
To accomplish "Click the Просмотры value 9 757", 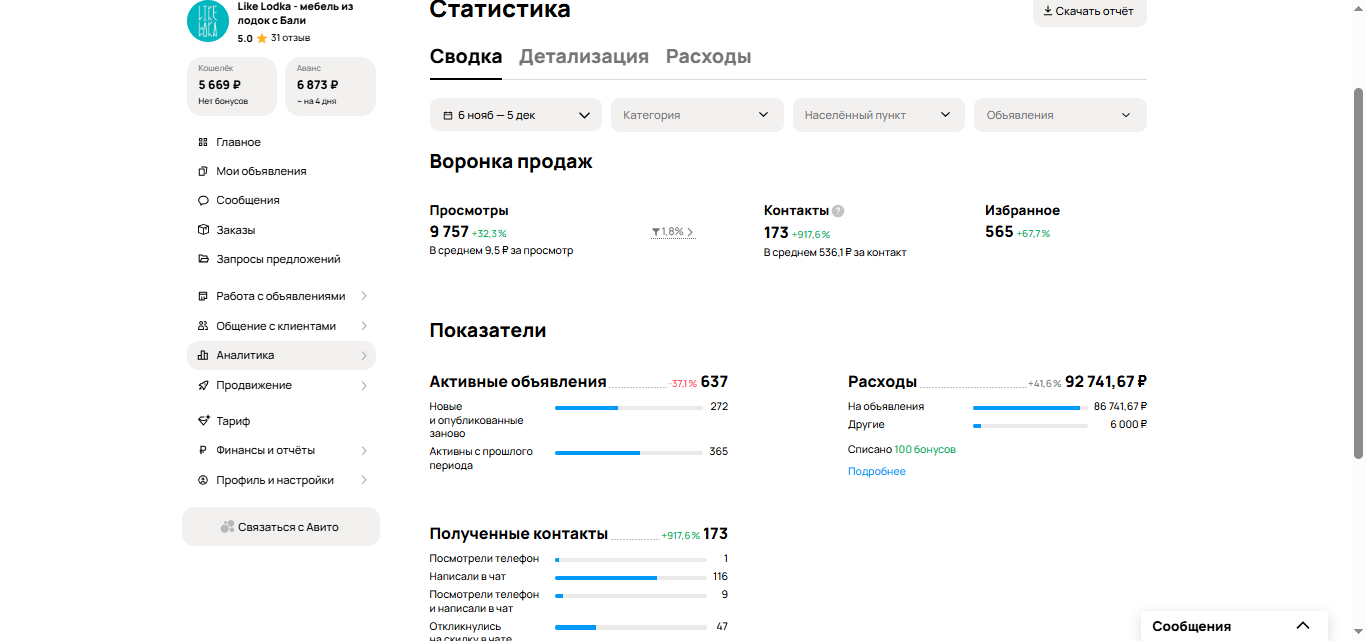I will coord(449,232).
